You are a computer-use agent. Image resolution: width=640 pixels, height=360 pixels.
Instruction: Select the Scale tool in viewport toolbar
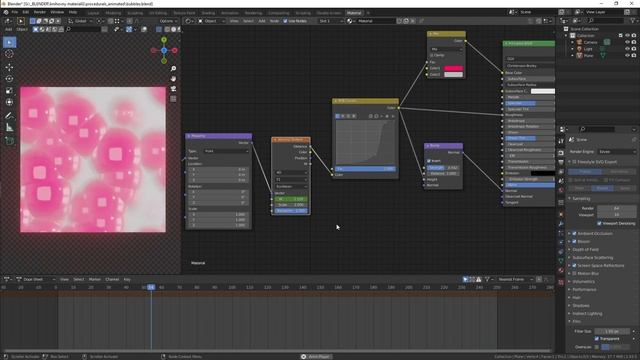[10, 90]
